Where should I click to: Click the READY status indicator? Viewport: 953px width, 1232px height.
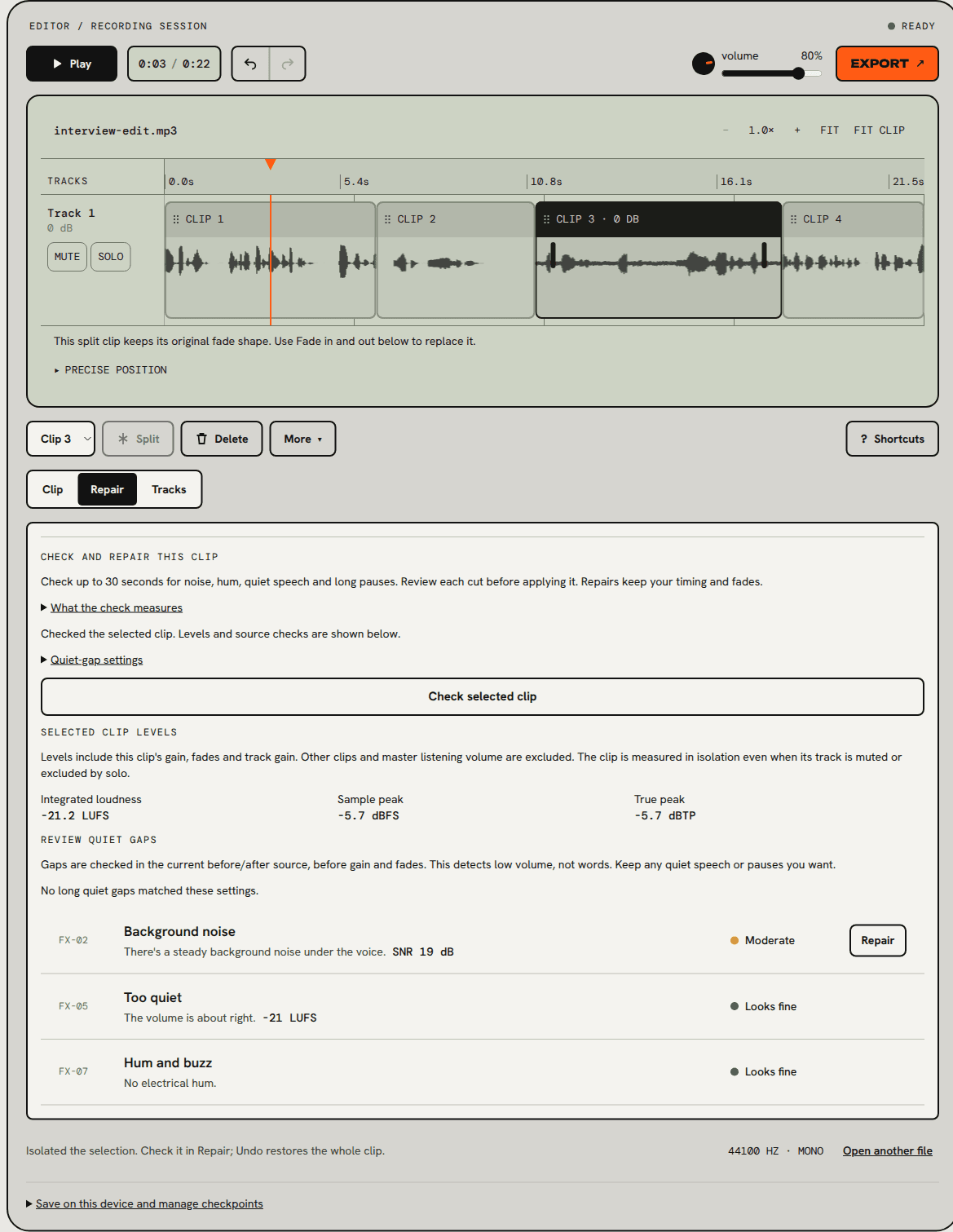911,26
